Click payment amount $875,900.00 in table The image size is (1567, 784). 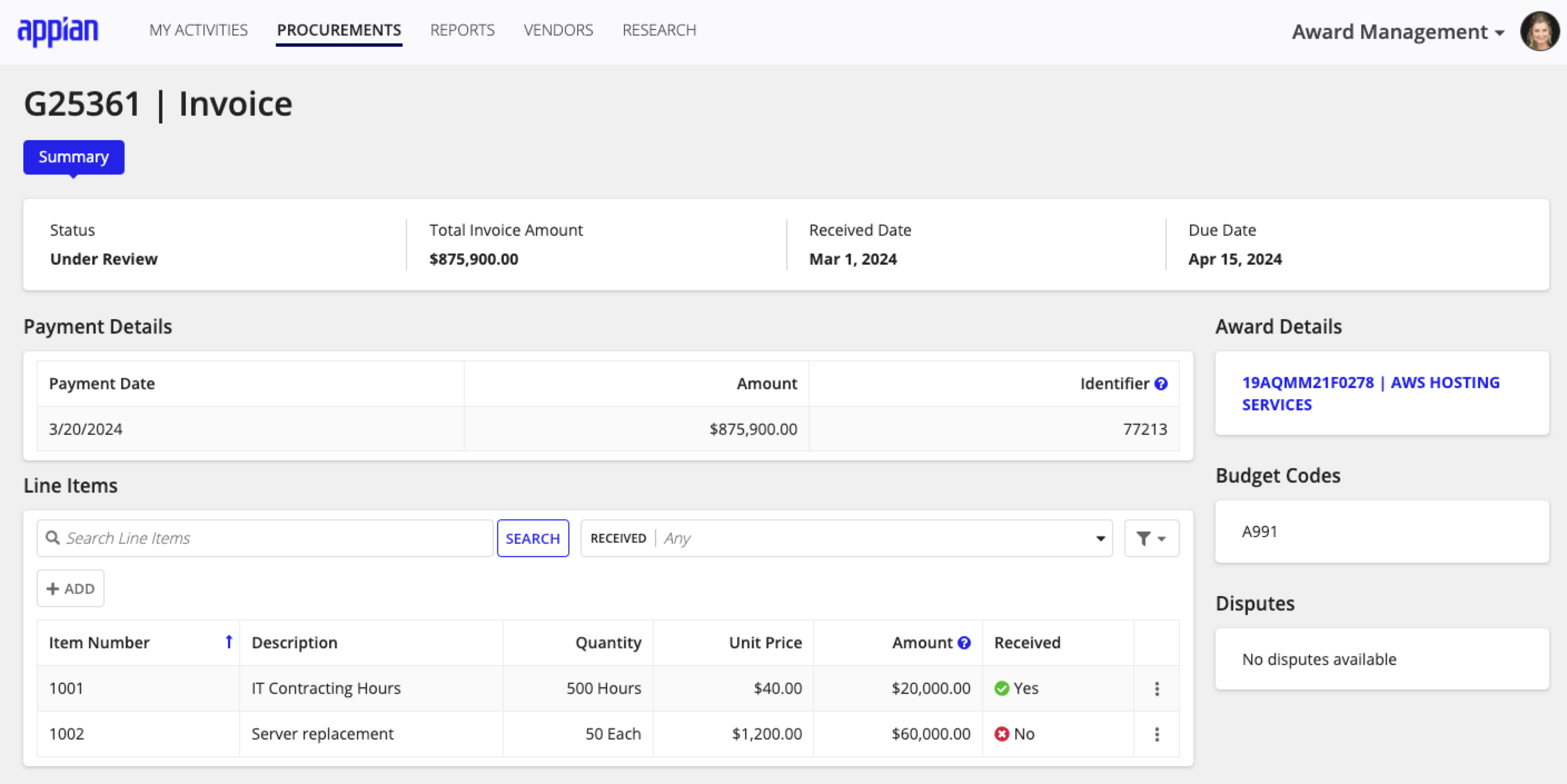[753, 429]
